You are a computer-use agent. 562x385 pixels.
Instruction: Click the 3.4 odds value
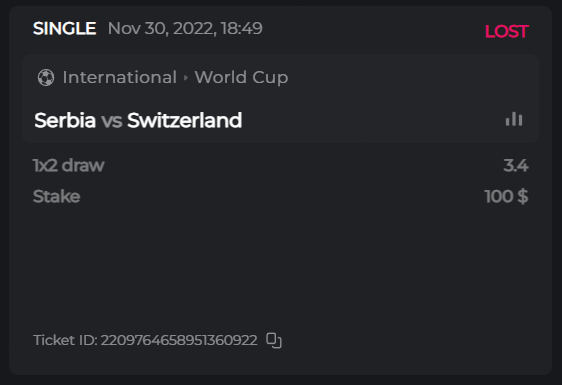516,166
